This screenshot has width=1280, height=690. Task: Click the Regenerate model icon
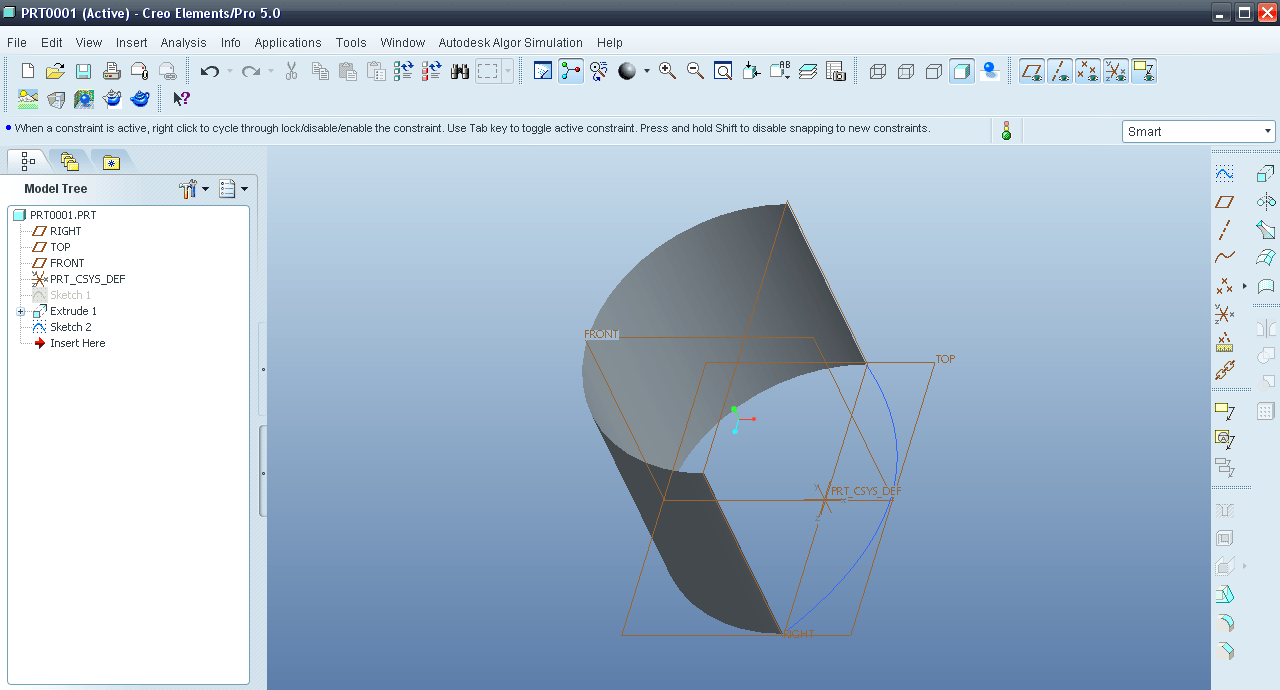404,71
